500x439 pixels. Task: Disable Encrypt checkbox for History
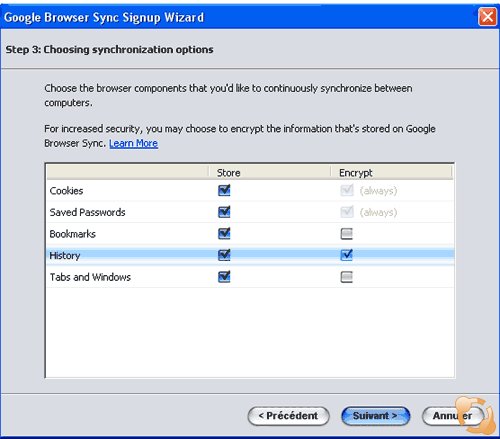click(347, 255)
